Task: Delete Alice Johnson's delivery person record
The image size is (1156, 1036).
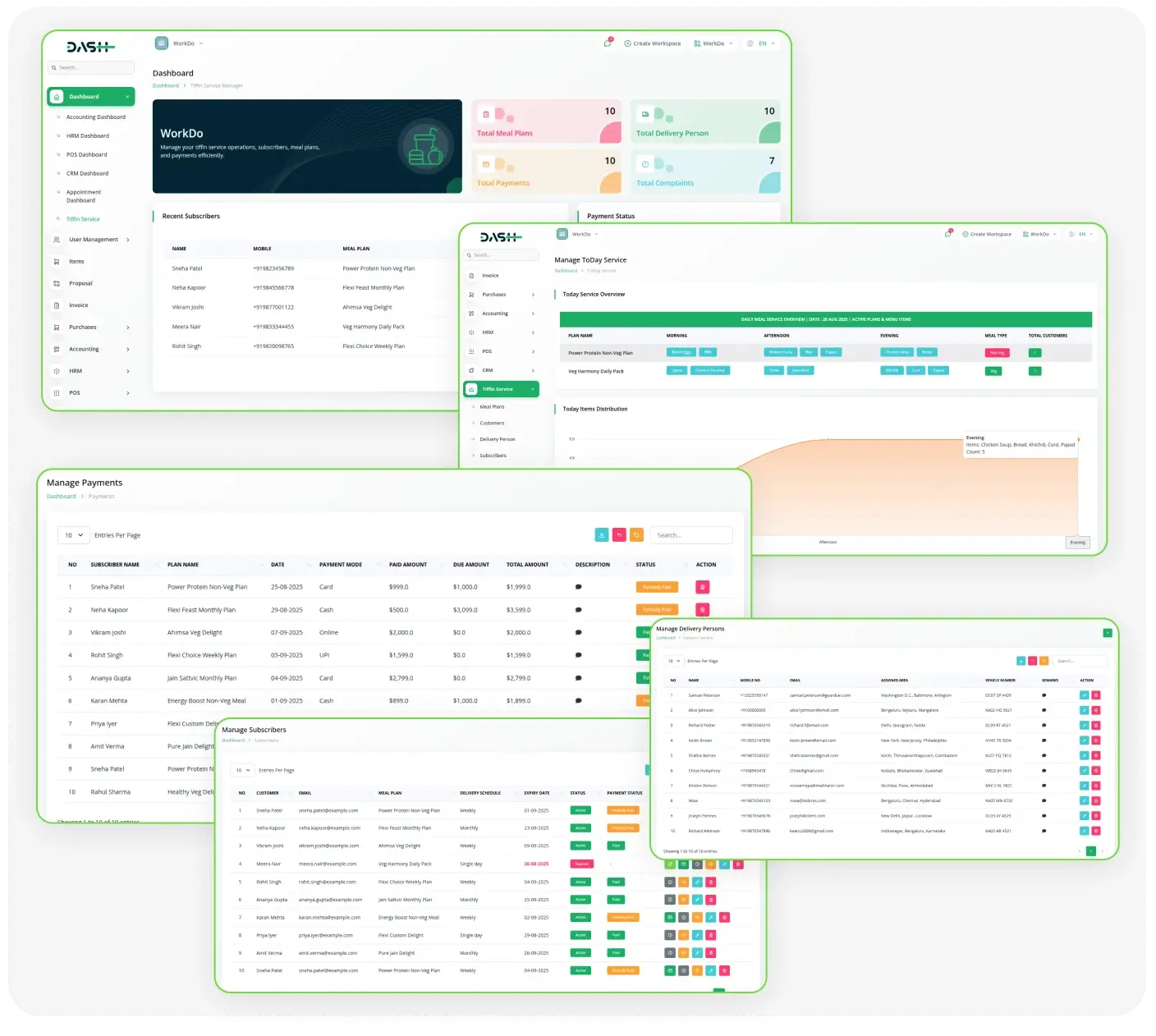Action: pos(1096,710)
